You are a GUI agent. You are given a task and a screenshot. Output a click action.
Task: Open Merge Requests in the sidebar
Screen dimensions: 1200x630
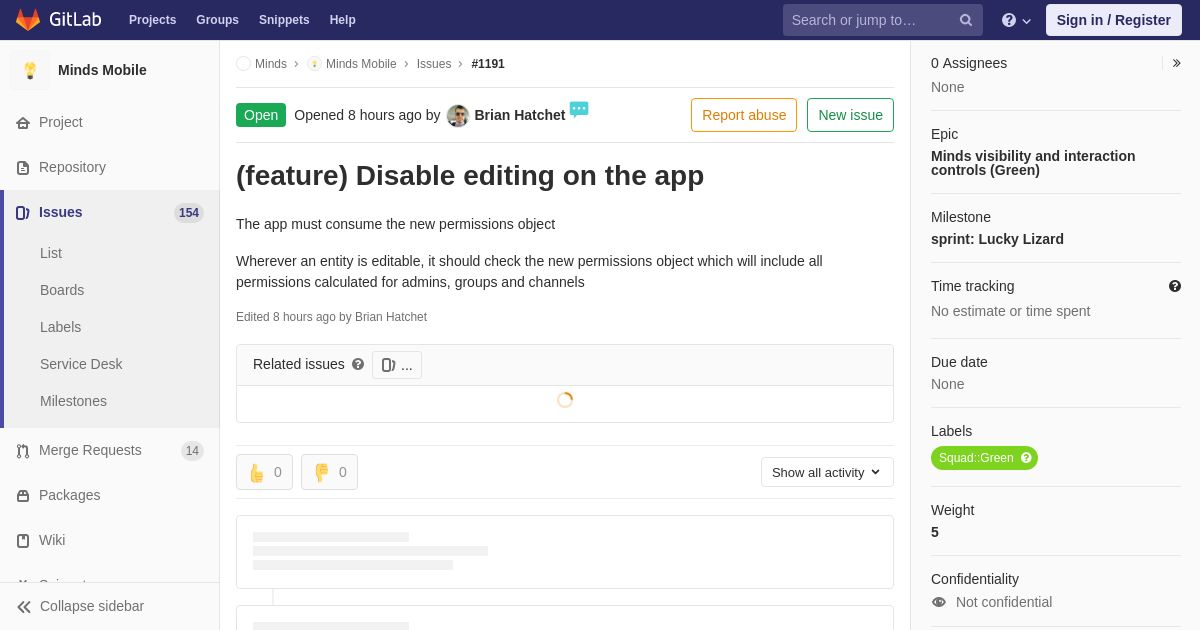tap(90, 450)
